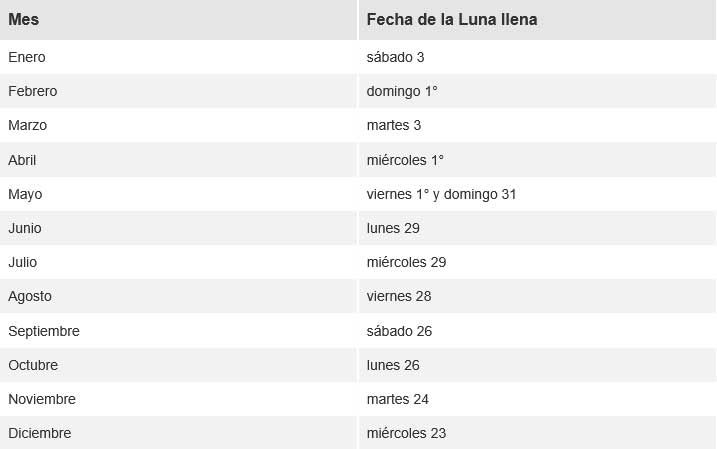Click the 'martes 3' date cell

pos(394,125)
